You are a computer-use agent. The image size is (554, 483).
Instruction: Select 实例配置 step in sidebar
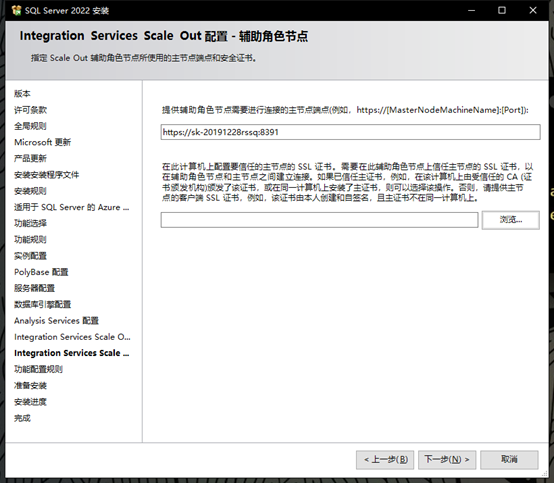click(x=30, y=256)
